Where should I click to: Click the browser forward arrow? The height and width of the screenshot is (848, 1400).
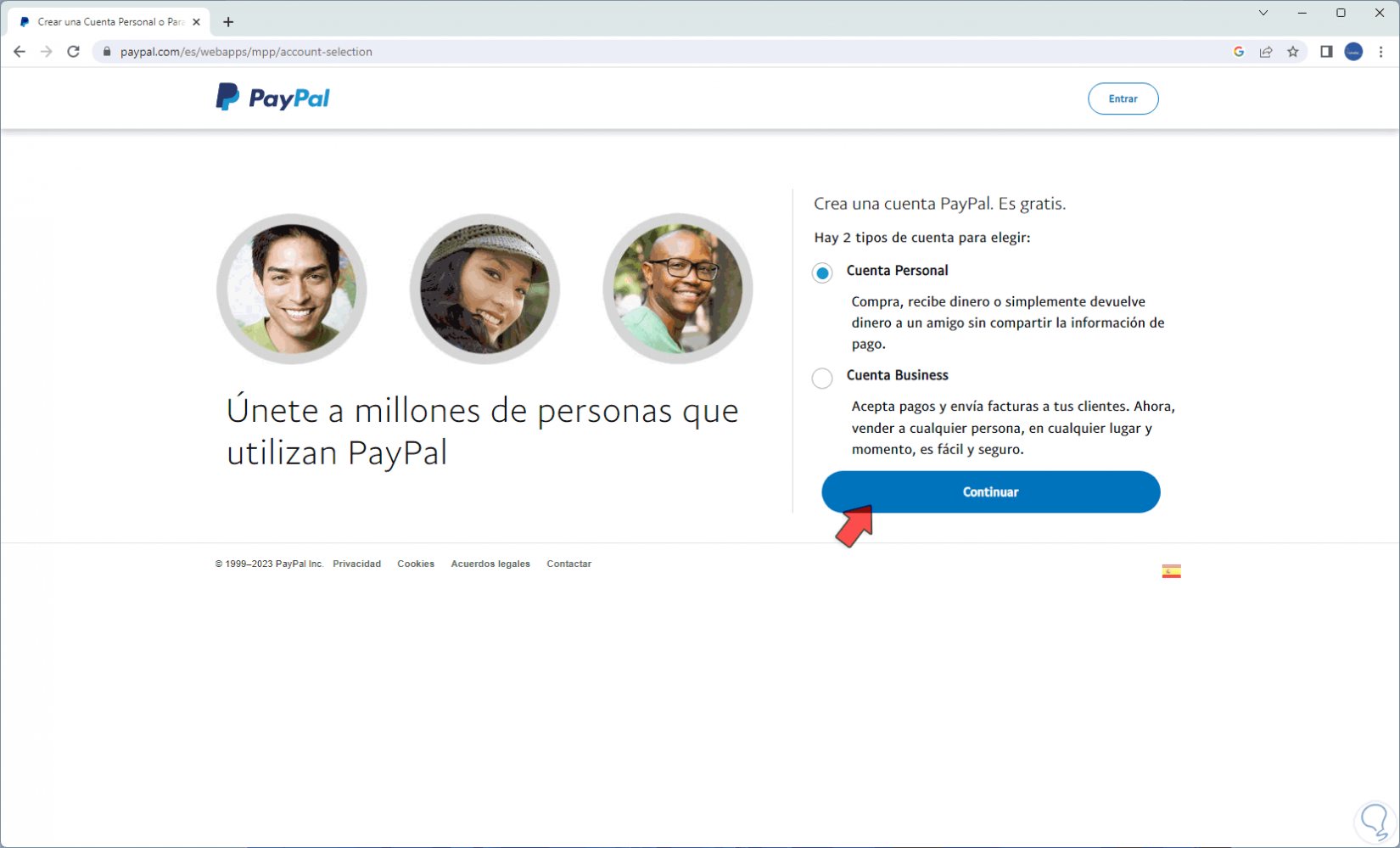[47, 52]
